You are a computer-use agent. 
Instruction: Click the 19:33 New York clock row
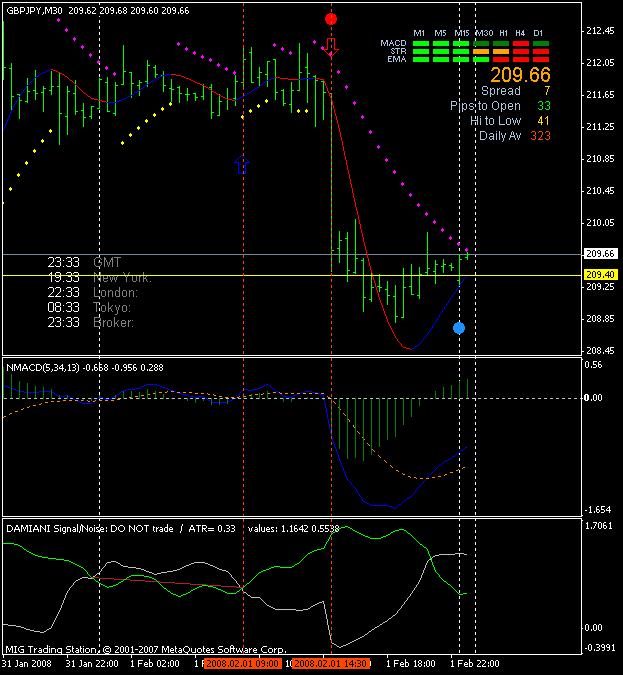[x=99, y=278]
